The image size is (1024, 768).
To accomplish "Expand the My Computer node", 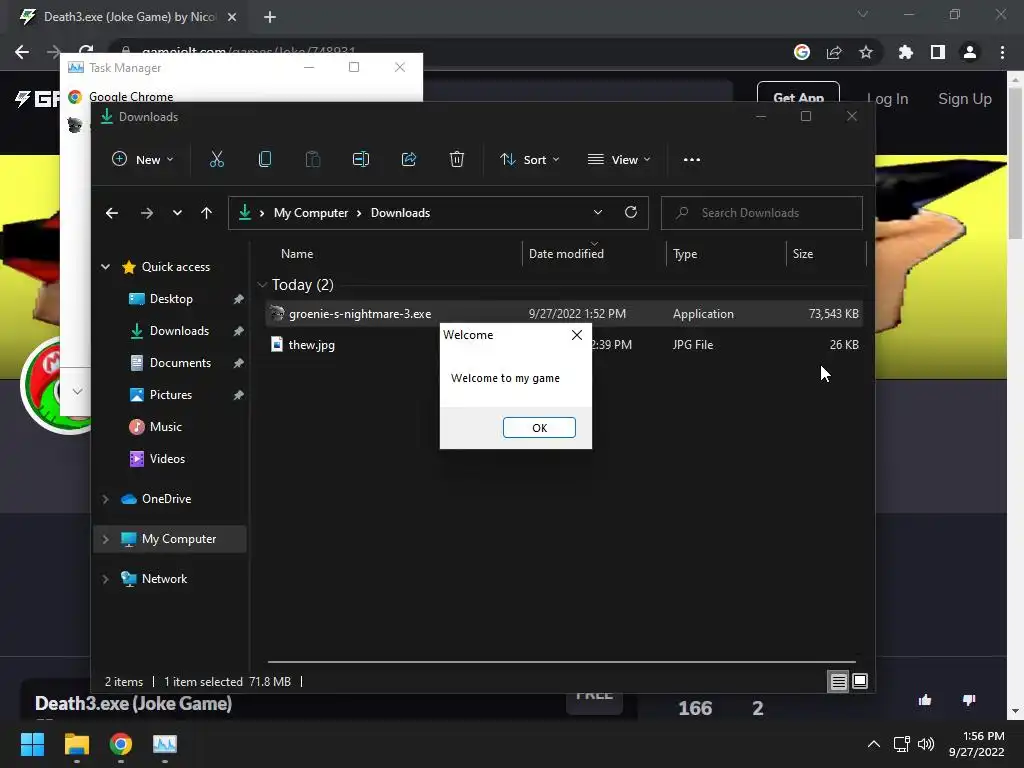I will coord(105,539).
